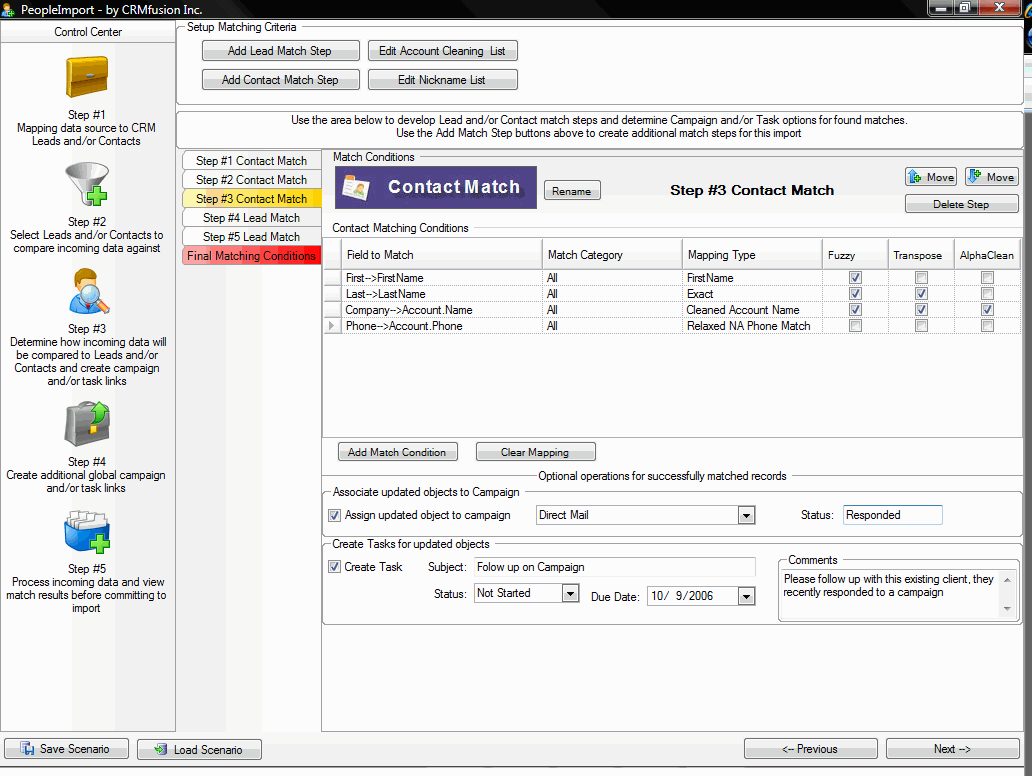This screenshot has width=1032, height=776.
Task: Select Step #1 Contact Match tab
Action: tap(251, 161)
